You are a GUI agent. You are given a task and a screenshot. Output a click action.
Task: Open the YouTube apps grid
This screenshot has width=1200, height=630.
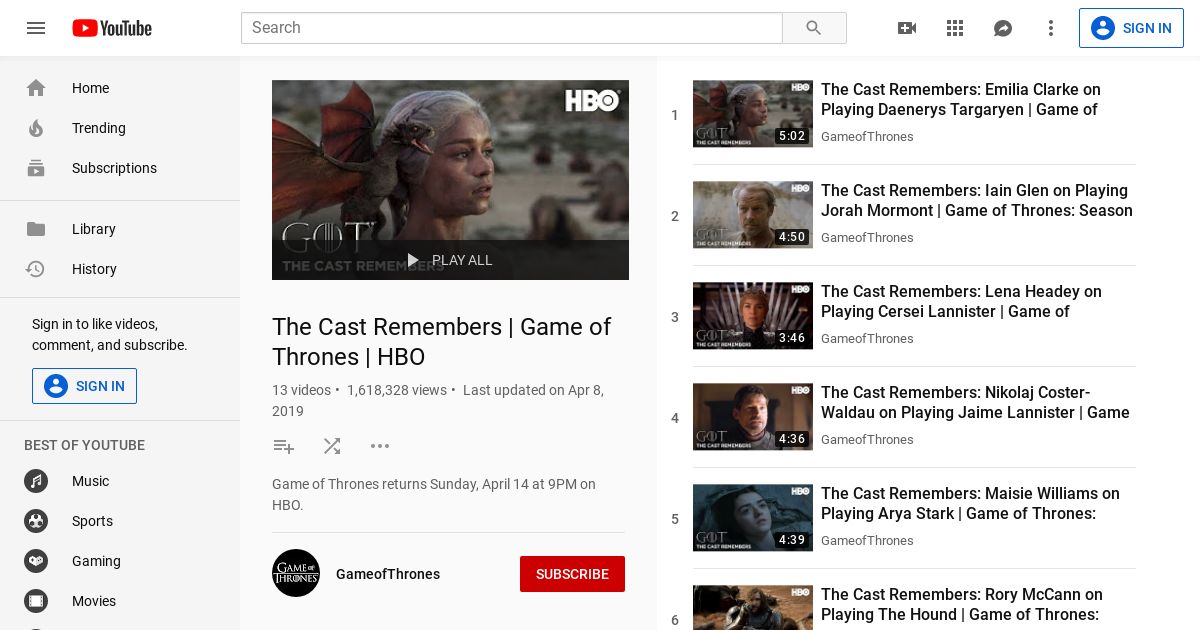tap(955, 28)
